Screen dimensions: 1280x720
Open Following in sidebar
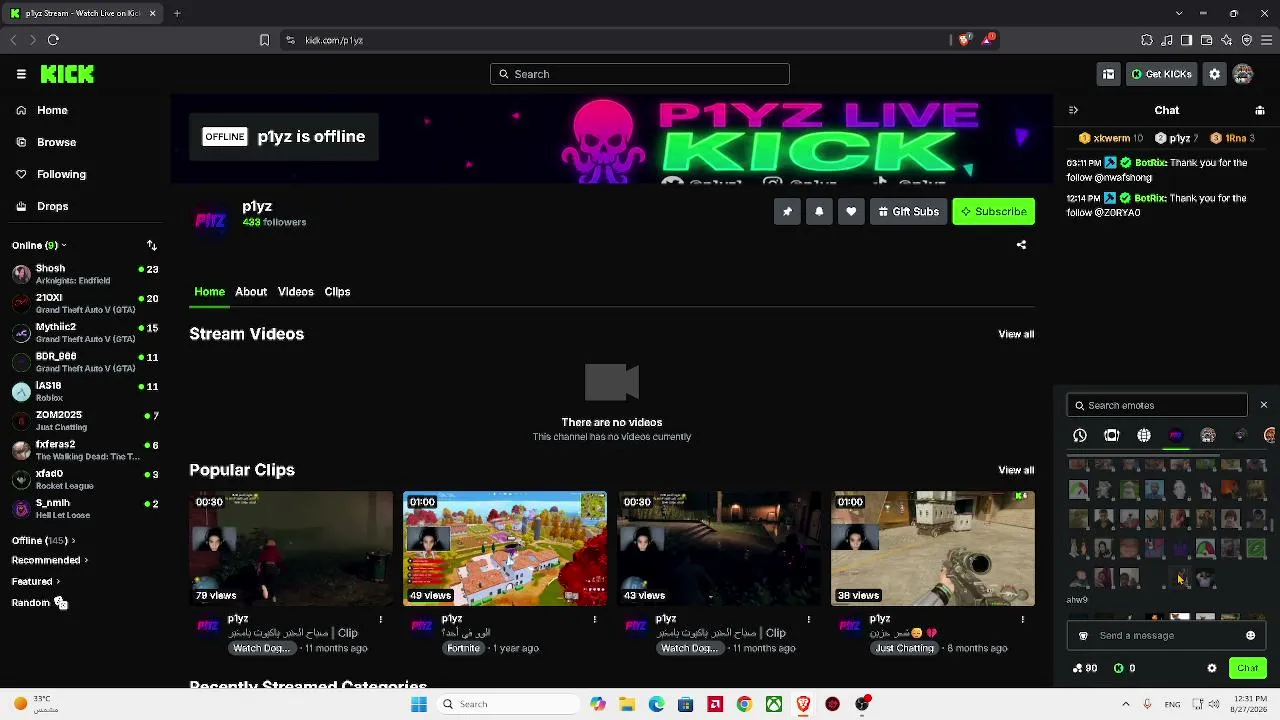coord(51,174)
